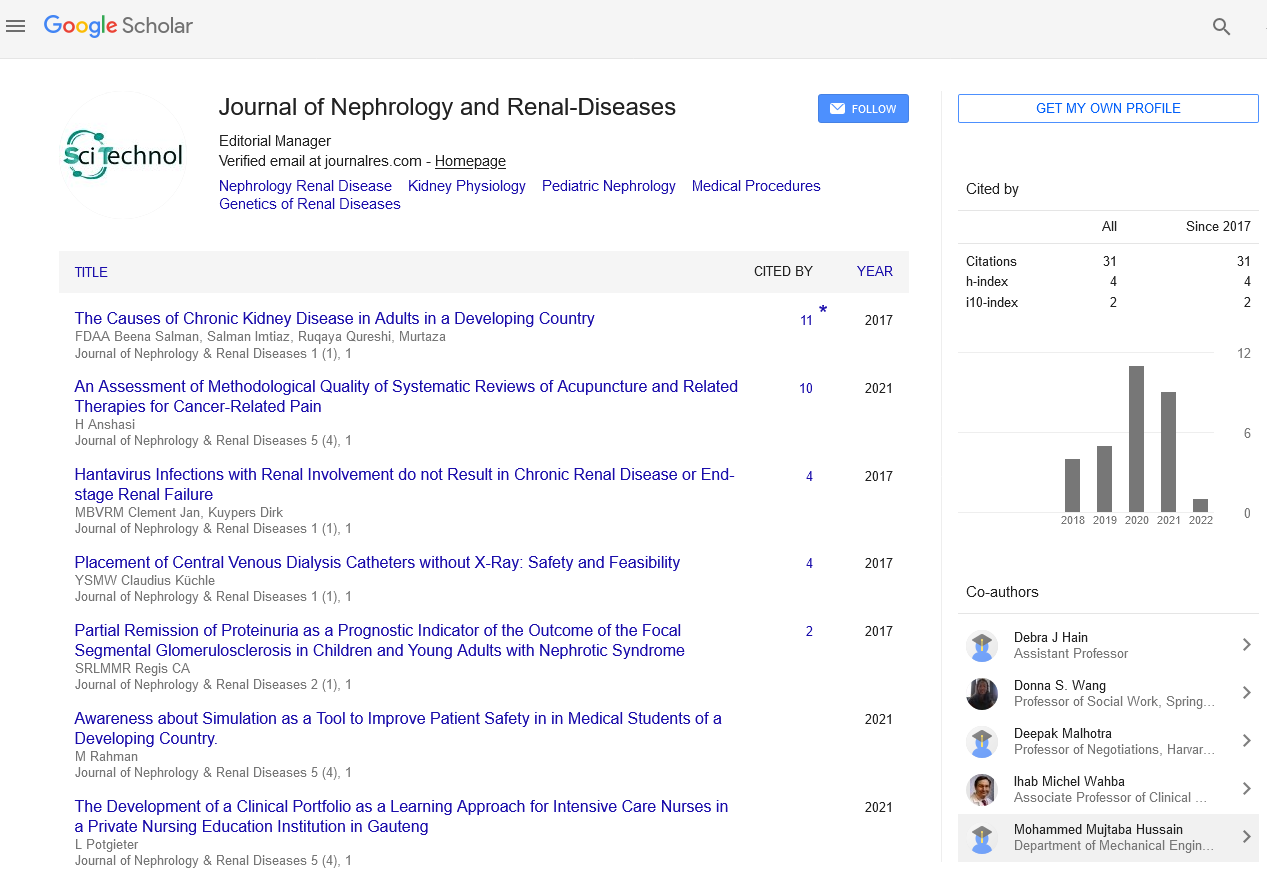Image resolution: width=1267 pixels, height=878 pixels.
Task: Open Central Venous Dialysis Catheters article
Action: tap(377, 562)
